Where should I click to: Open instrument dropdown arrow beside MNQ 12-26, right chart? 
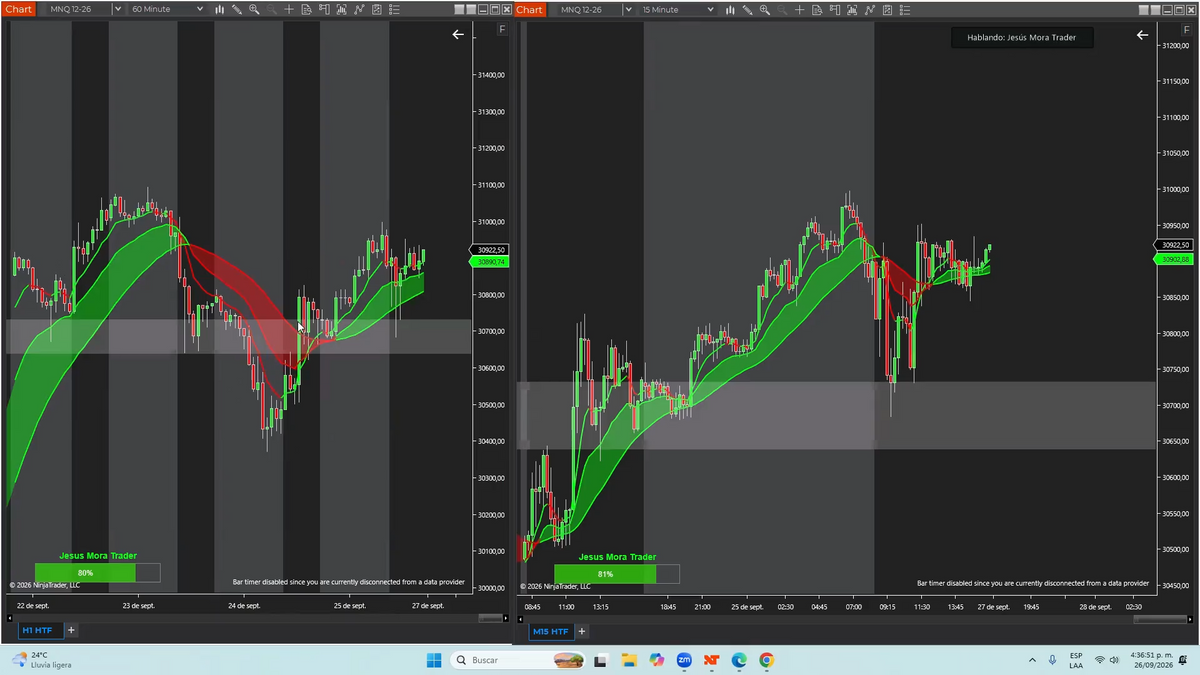[x=628, y=9]
